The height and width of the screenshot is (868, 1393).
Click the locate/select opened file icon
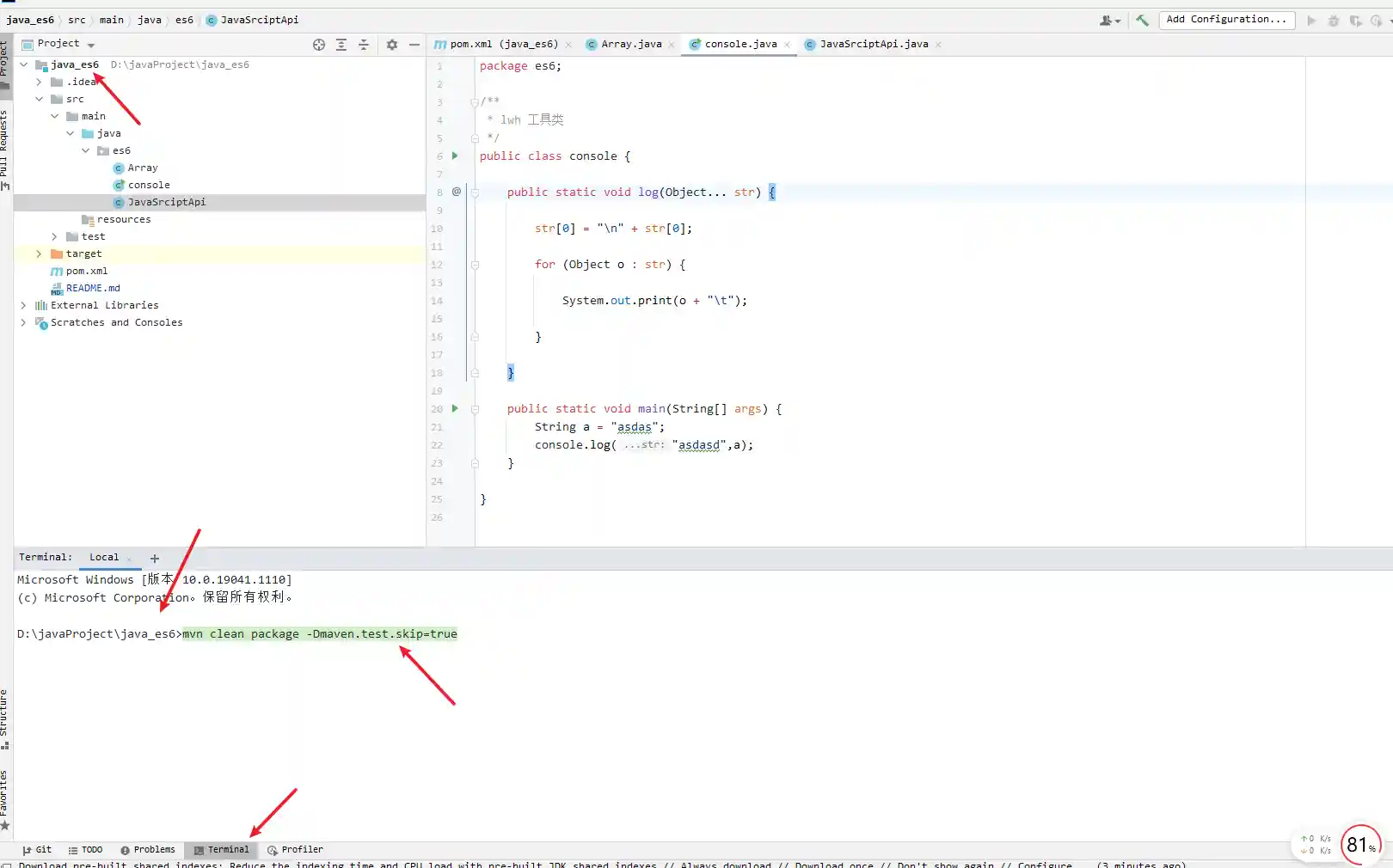click(319, 45)
